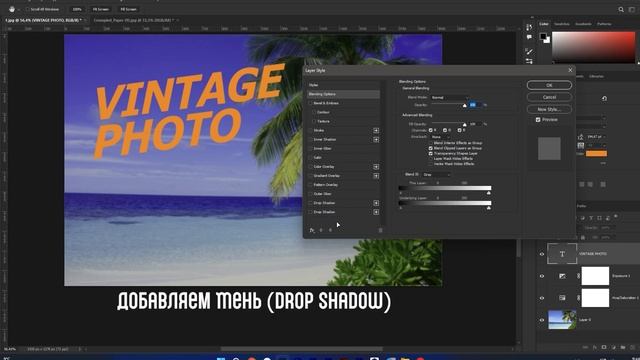640x360 pixels.
Task: Click the reset arrow icon in Properties panel
Action: tap(604, 98)
